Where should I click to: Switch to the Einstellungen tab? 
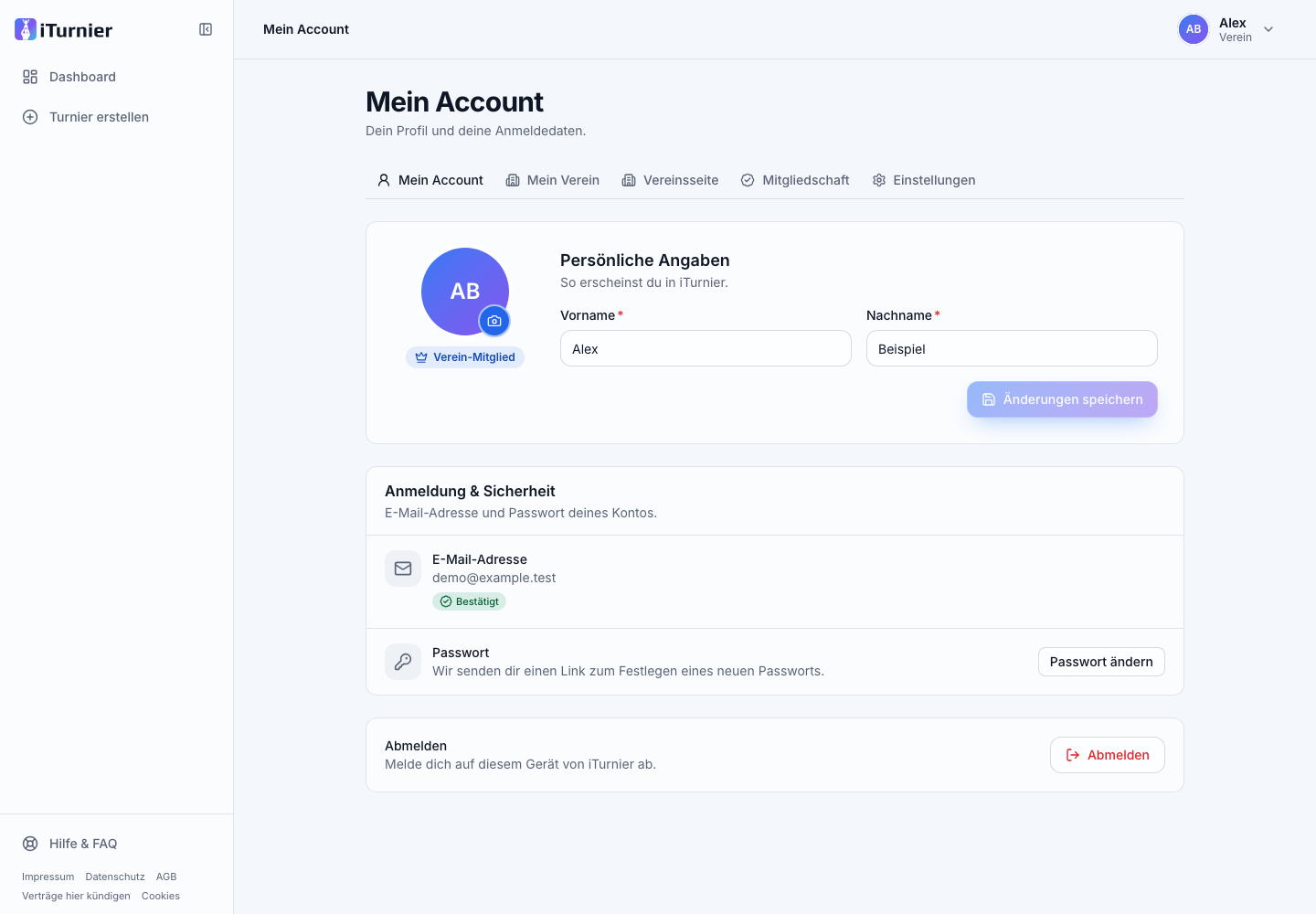click(x=924, y=180)
